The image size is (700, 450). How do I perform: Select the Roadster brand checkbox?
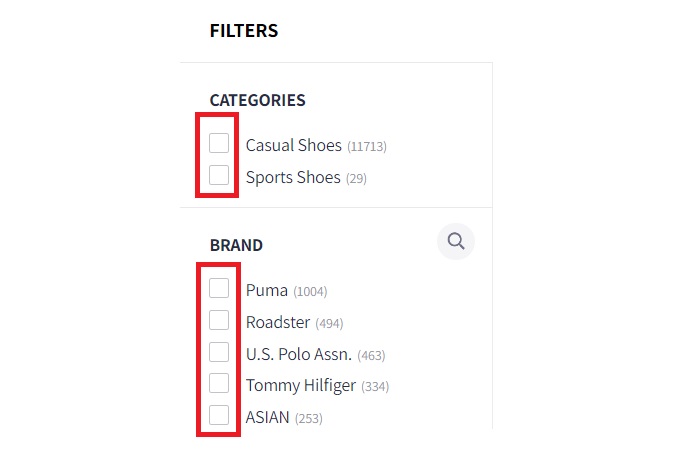pyautogui.click(x=219, y=320)
